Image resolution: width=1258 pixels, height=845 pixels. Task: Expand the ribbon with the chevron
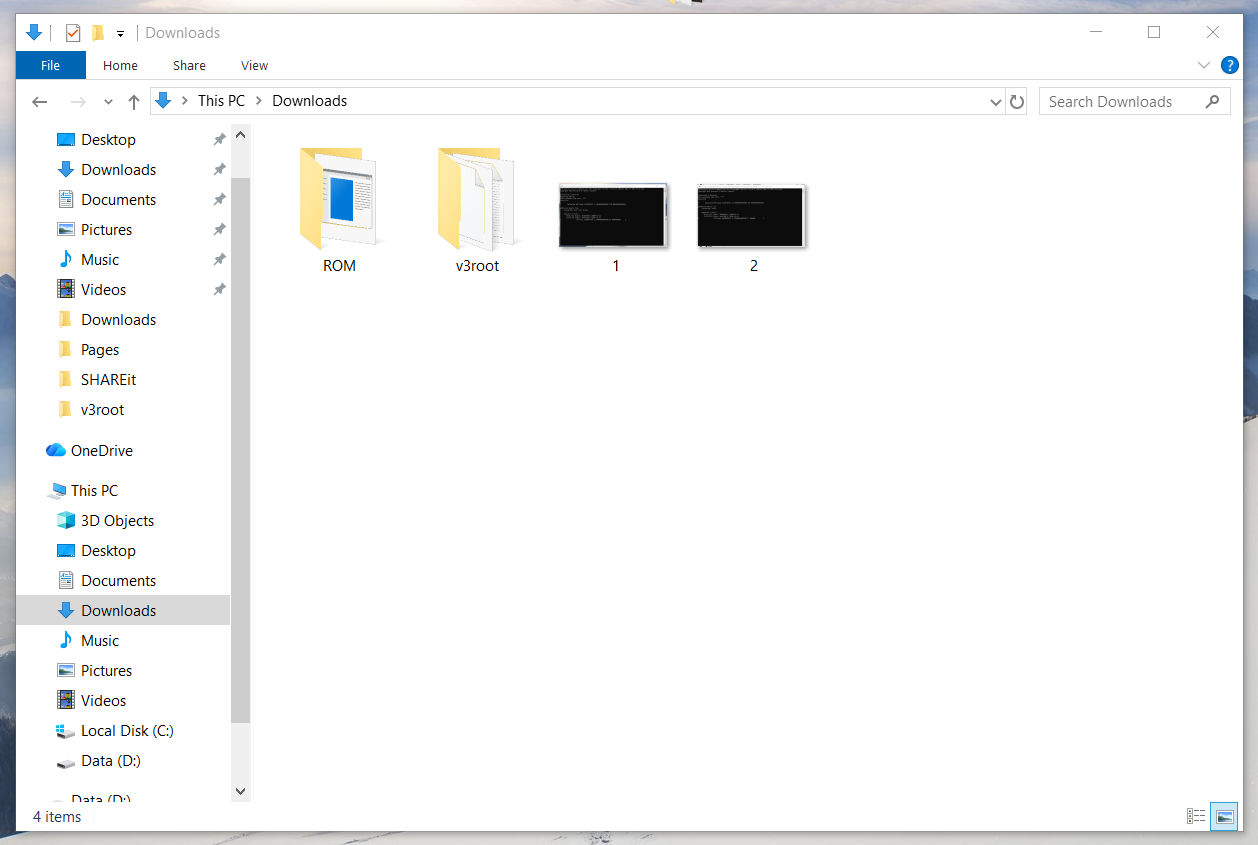click(x=1204, y=65)
